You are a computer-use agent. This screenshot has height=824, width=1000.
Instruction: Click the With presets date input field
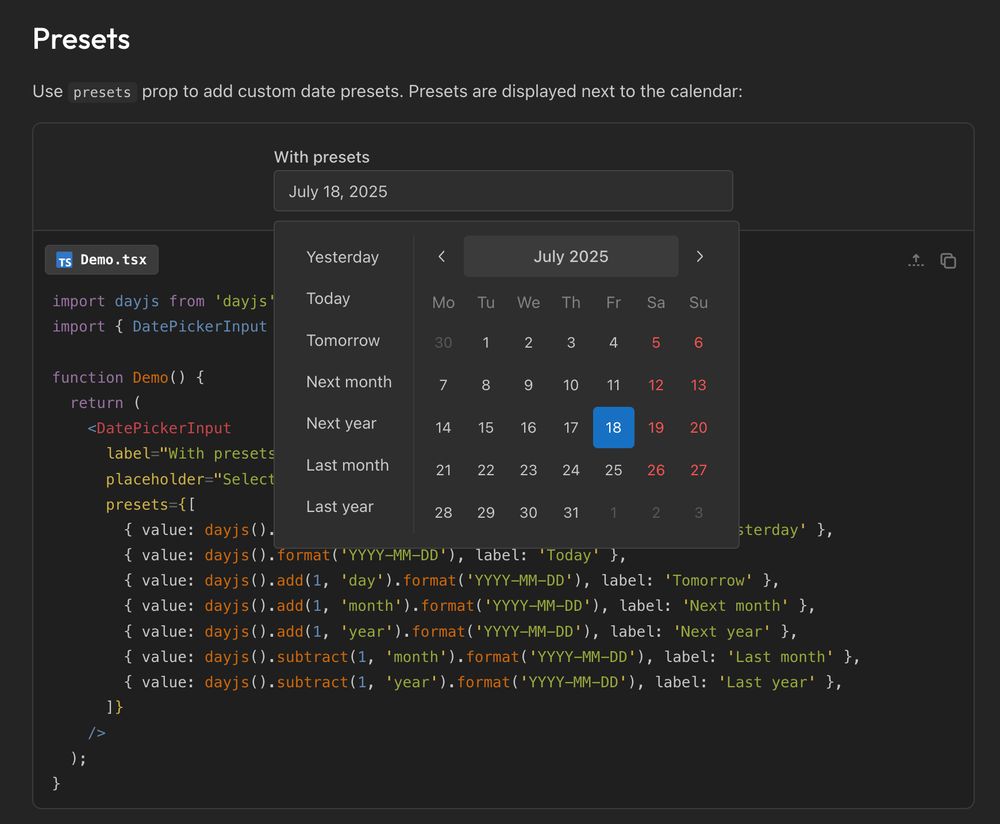tap(503, 191)
